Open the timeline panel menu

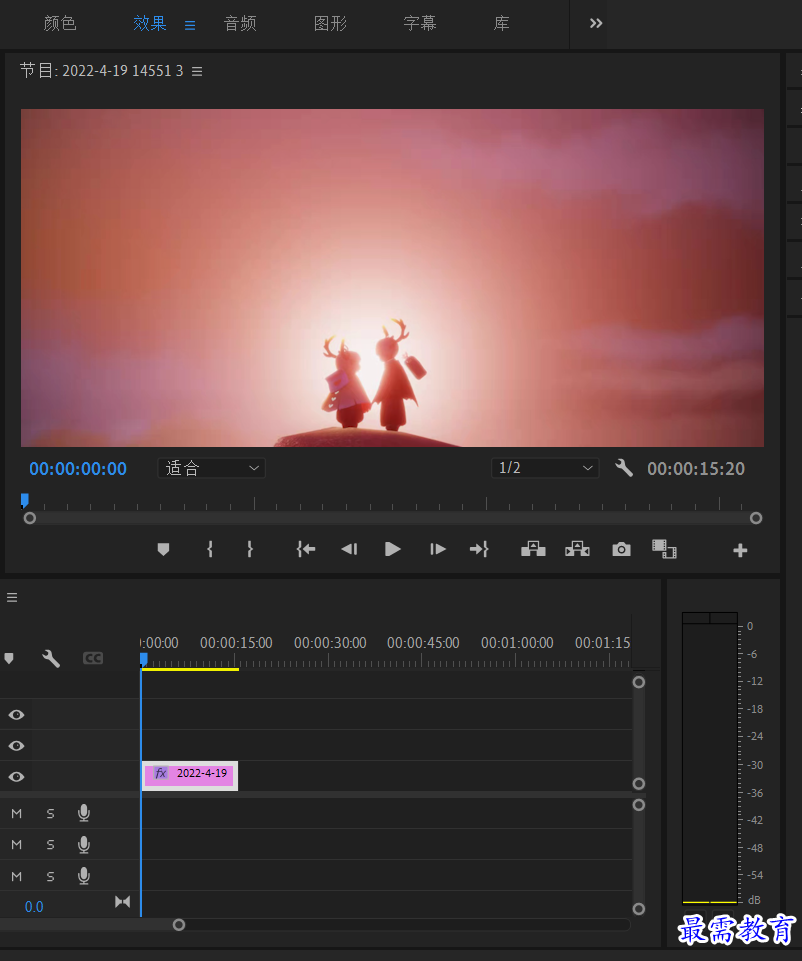click(12, 598)
